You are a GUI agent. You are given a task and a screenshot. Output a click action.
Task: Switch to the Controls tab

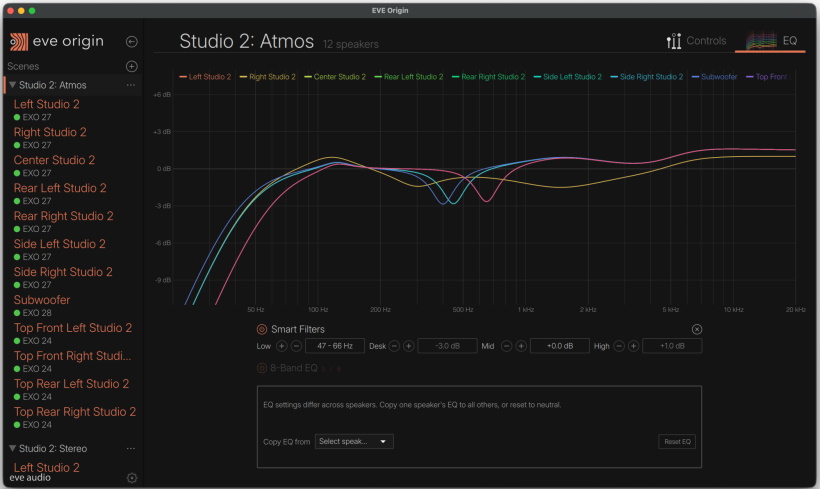(696, 41)
